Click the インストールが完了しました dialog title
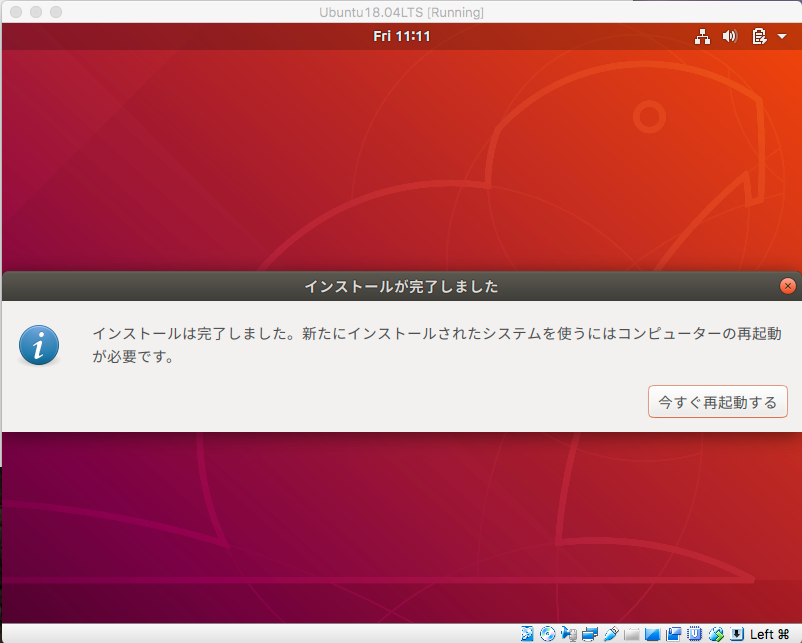The width and height of the screenshot is (802, 643). (402, 286)
